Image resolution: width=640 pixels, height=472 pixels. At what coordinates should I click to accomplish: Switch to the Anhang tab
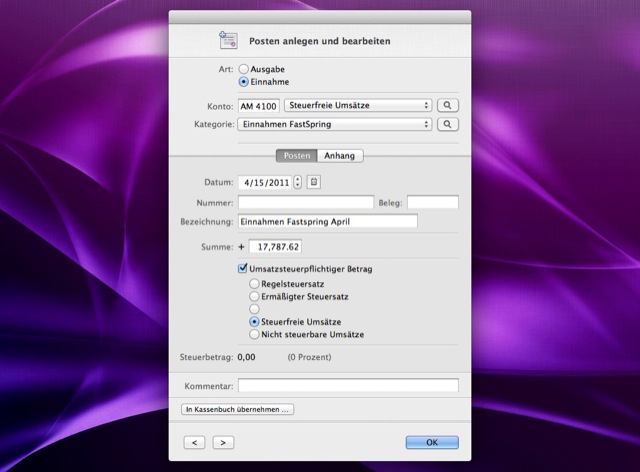[x=342, y=155]
